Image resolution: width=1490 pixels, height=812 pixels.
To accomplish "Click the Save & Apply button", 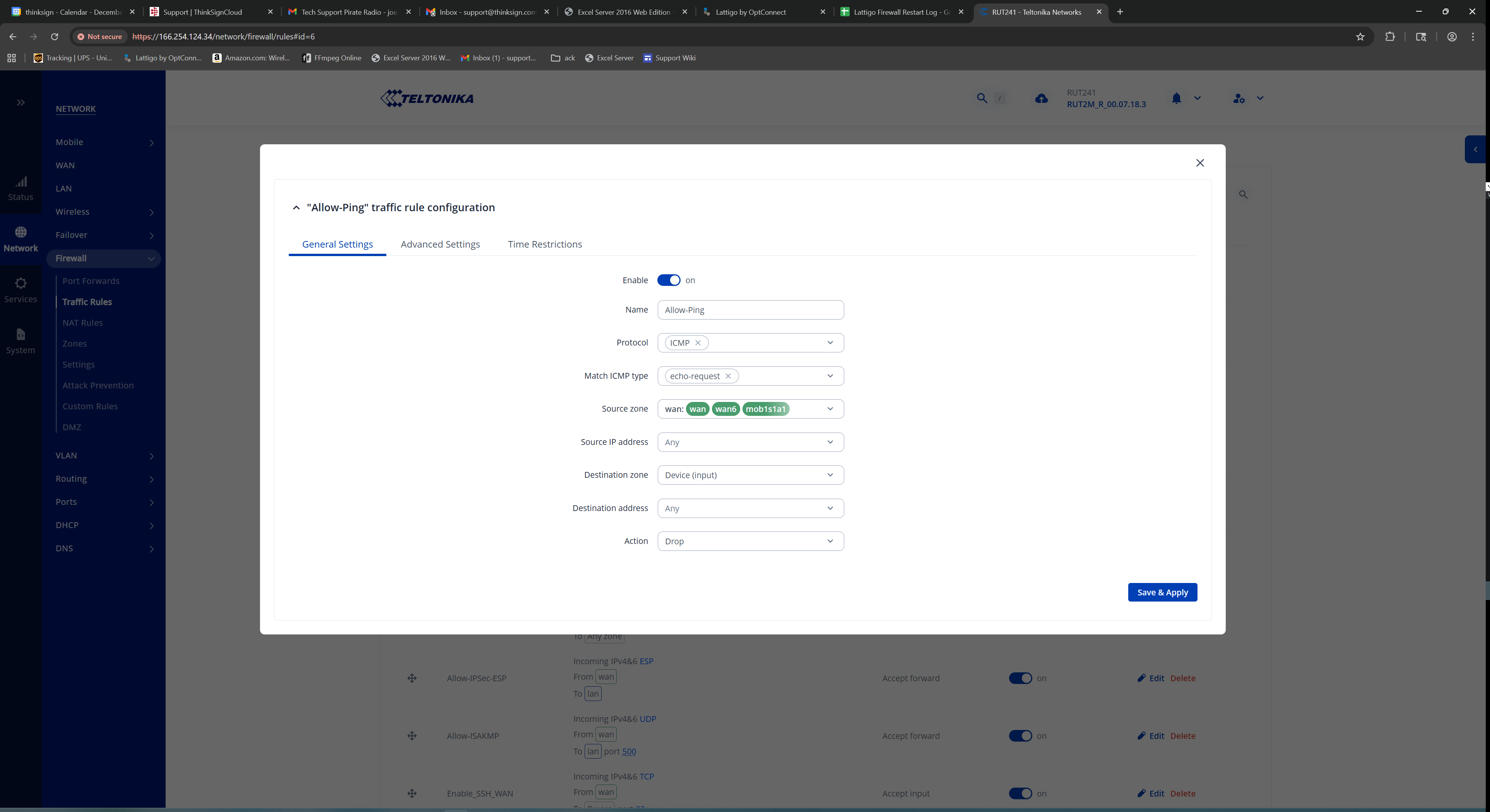I will tap(1162, 592).
